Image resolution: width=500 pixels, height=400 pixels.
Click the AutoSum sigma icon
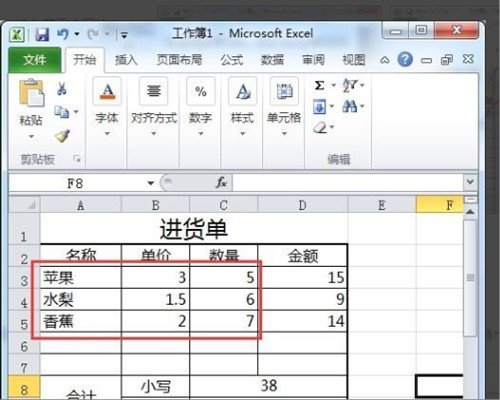[x=319, y=86]
